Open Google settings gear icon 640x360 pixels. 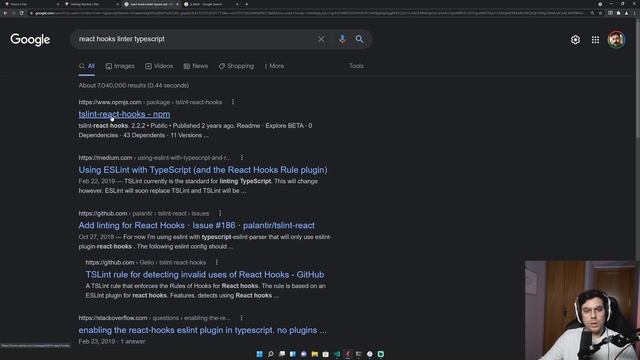(x=575, y=40)
